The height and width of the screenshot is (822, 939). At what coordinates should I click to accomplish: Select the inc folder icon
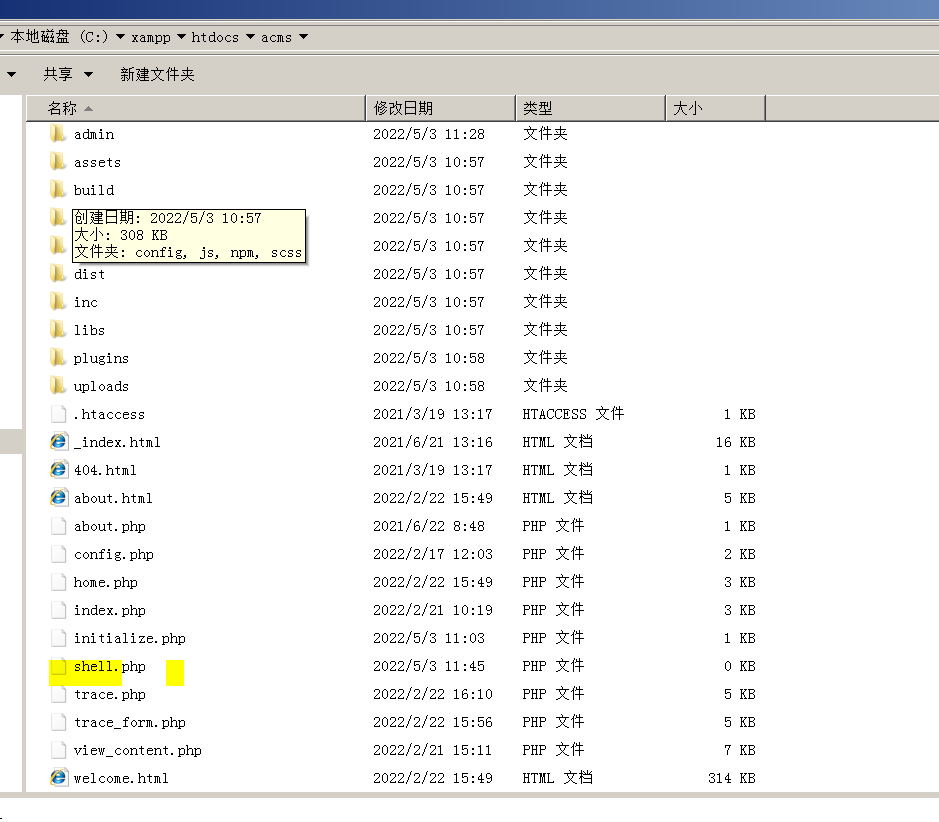pos(58,302)
